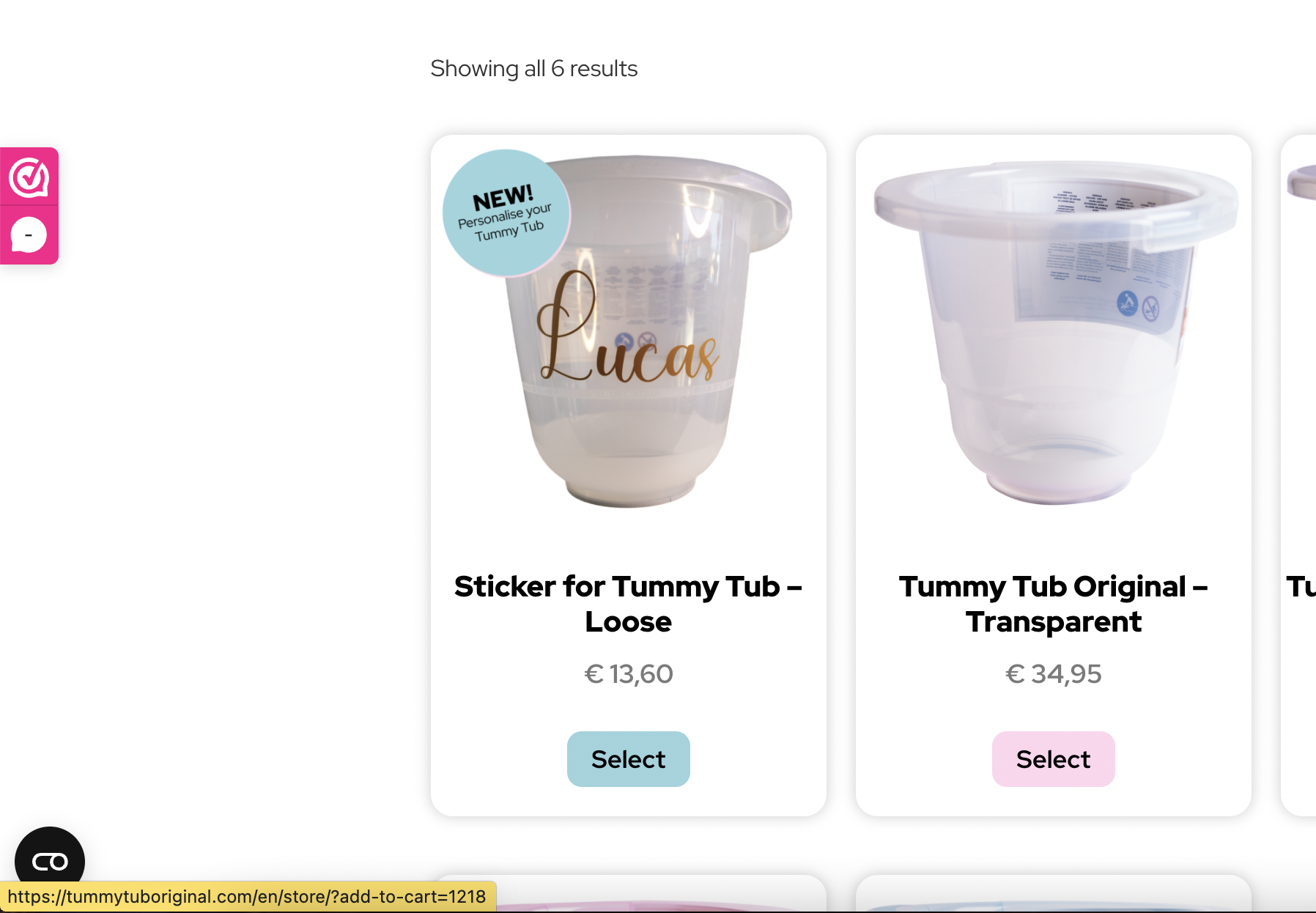Open the pink chat bubble widget
The width and height of the screenshot is (1316, 913).
(29, 235)
